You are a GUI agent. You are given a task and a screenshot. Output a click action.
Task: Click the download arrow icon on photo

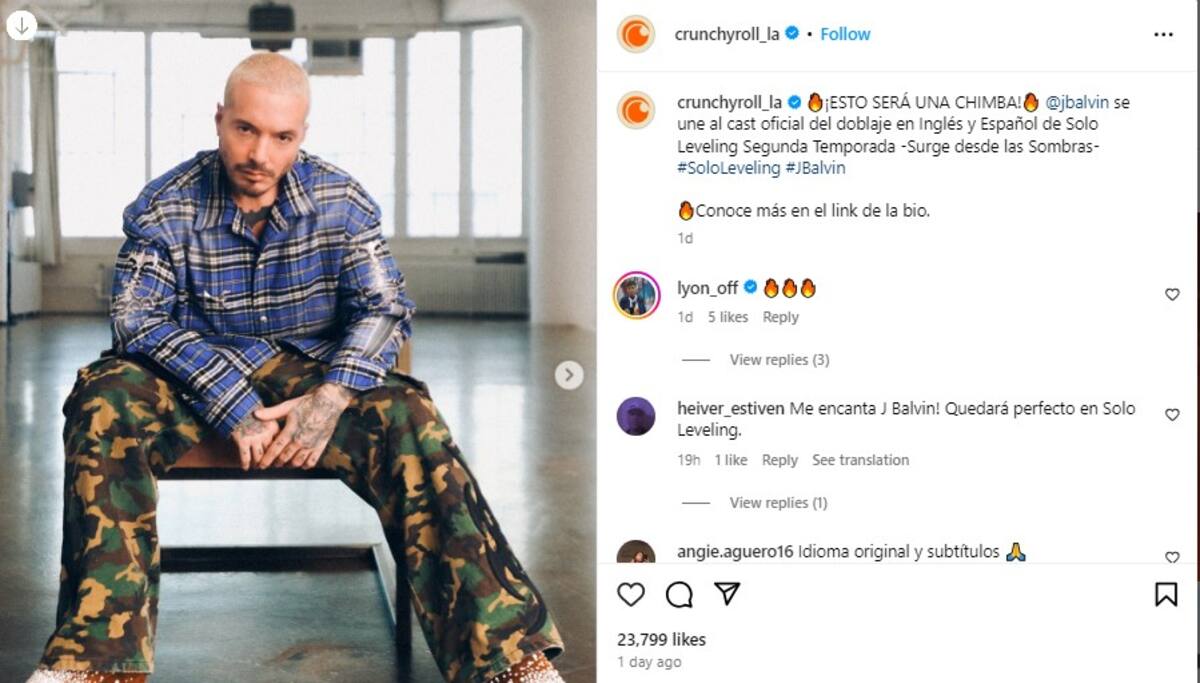[21, 25]
